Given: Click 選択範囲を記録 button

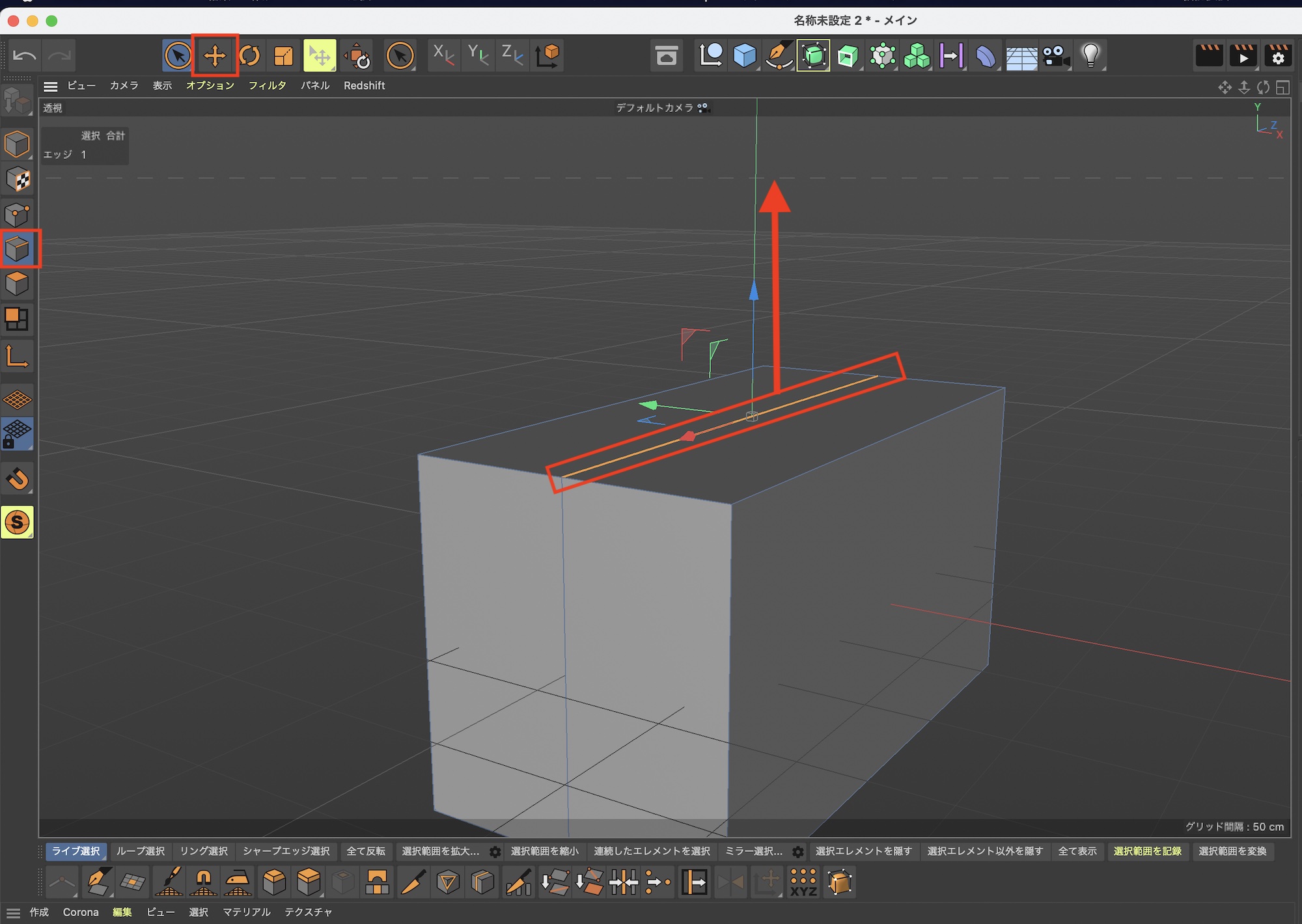Looking at the screenshot, I should click(x=1147, y=851).
